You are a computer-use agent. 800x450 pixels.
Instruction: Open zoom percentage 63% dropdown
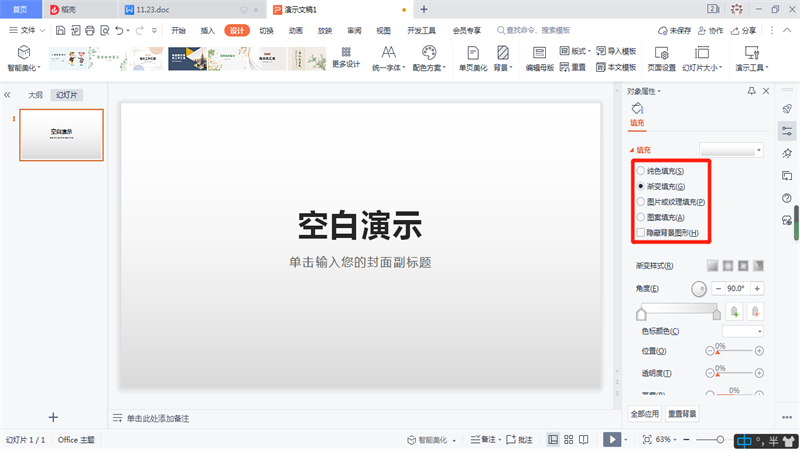pos(666,439)
